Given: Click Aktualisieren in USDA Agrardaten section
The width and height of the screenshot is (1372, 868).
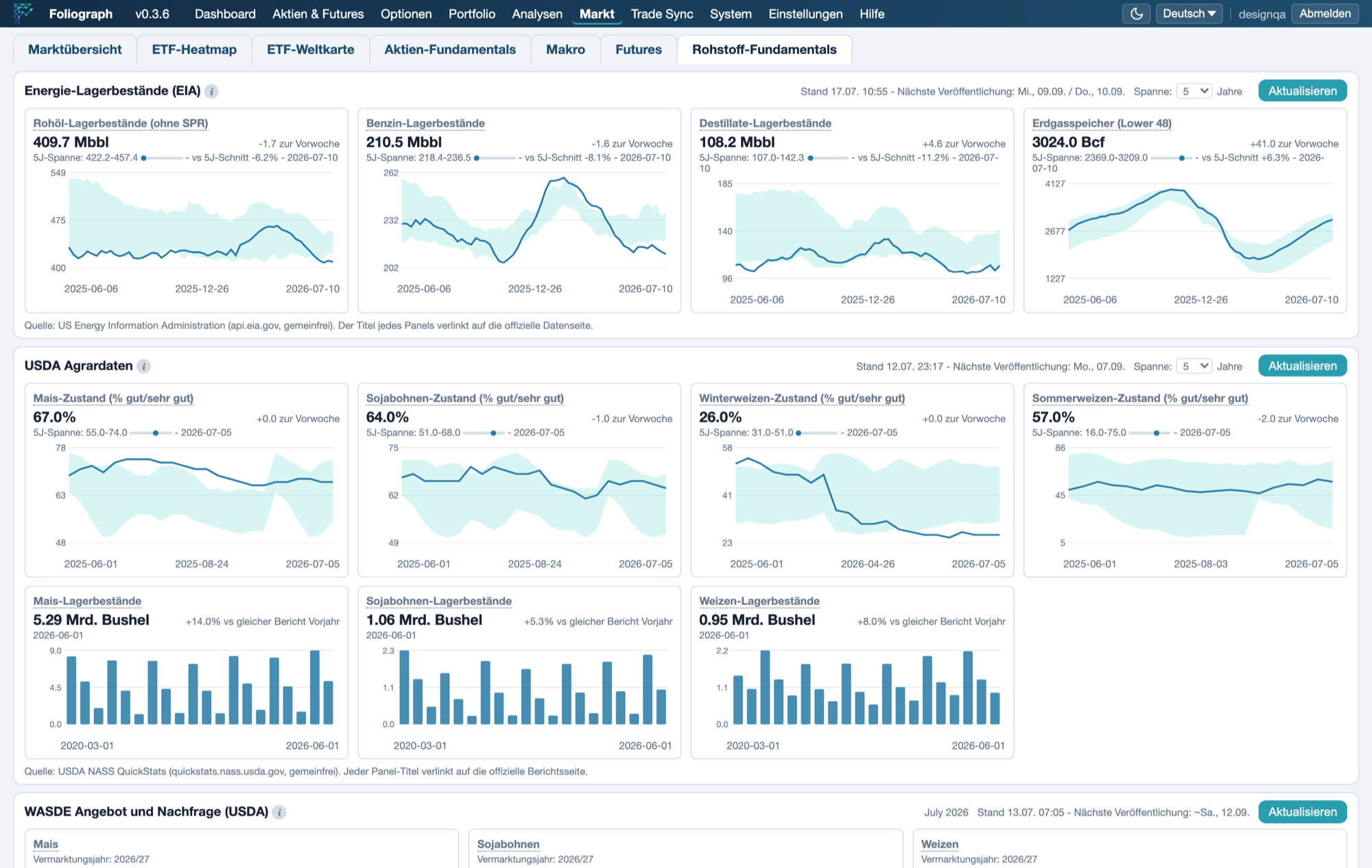Looking at the screenshot, I should pos(1302,365).
